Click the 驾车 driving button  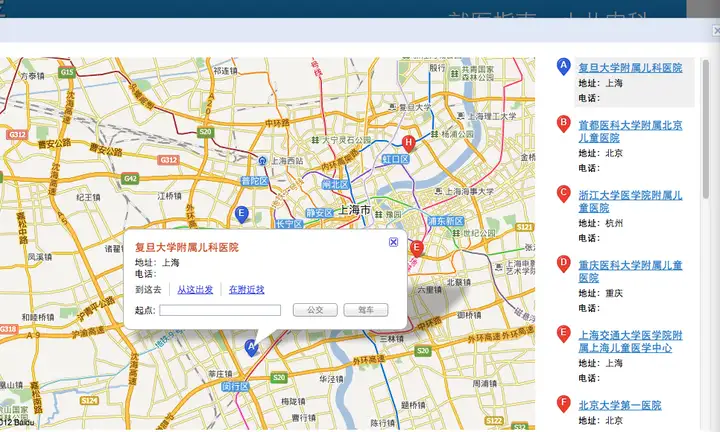pyautogui.click(x=366, y=310)
